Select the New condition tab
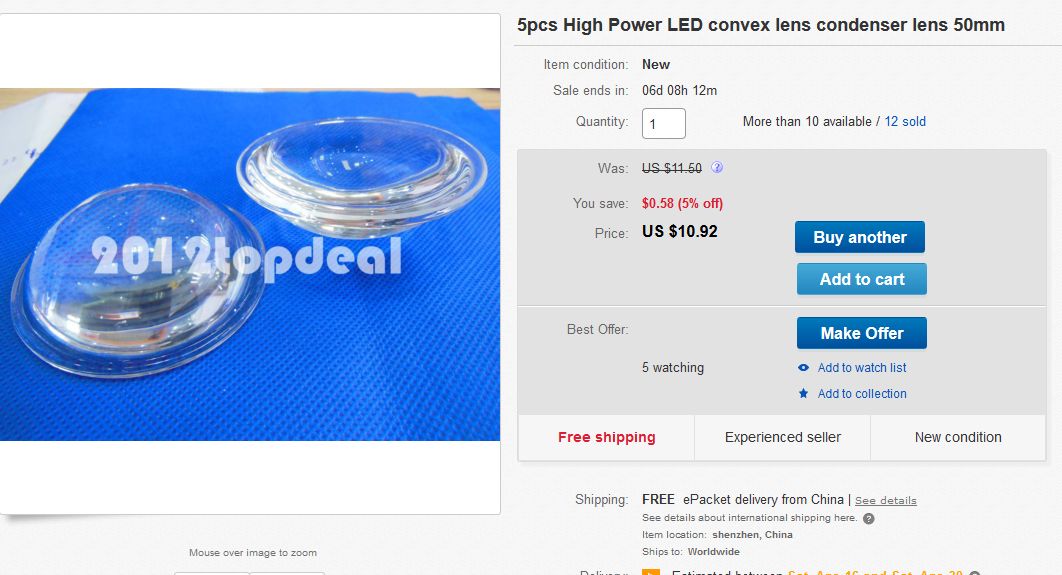1062x575 pixels. (x=957, y=437)
